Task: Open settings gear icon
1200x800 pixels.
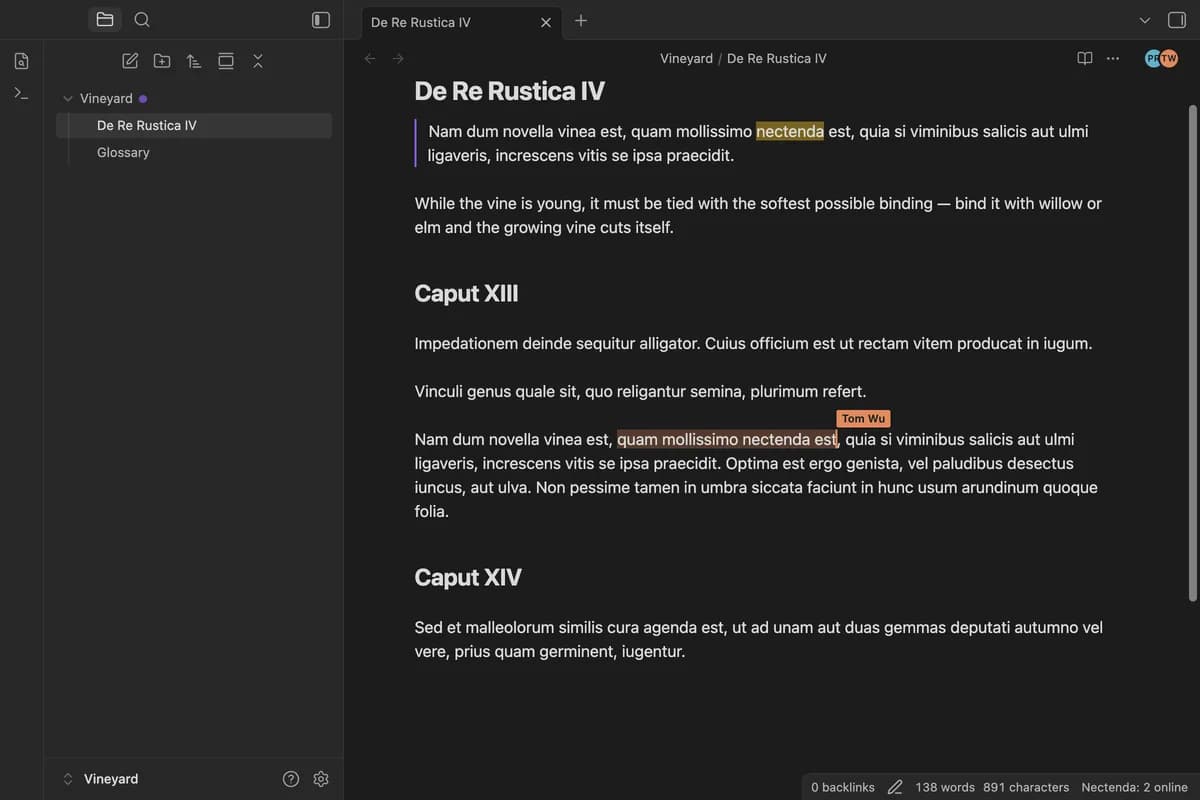Action: coord(321,779)
